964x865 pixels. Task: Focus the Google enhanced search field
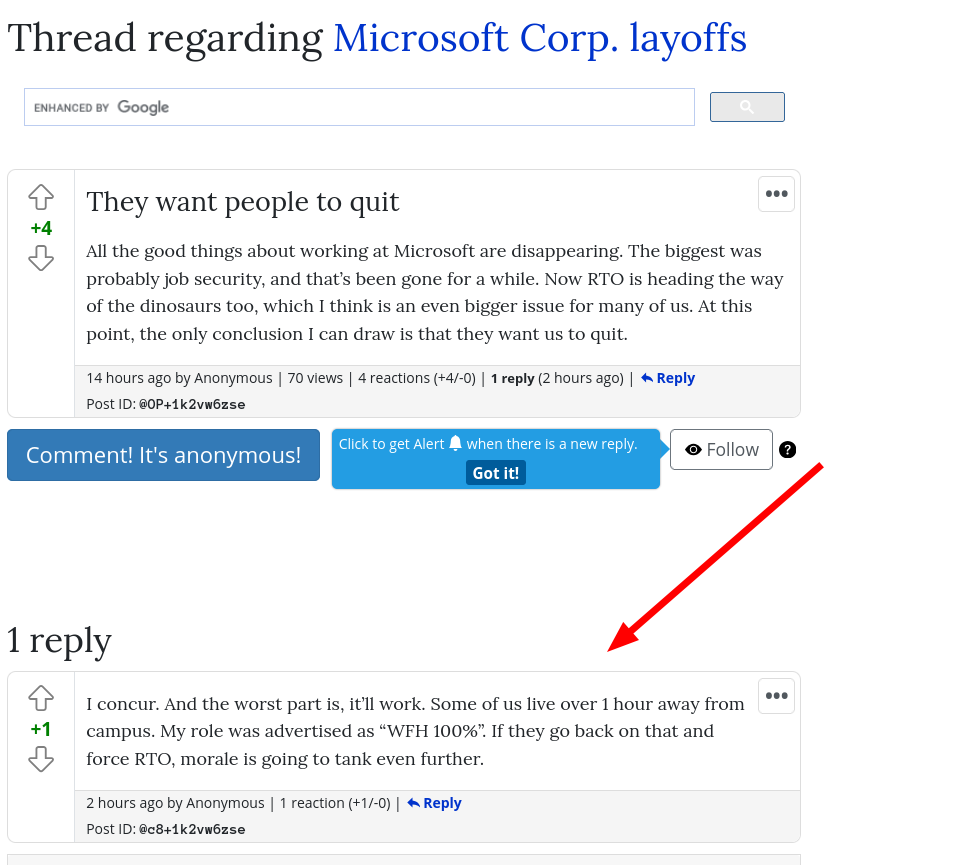(x=360, y=107)
